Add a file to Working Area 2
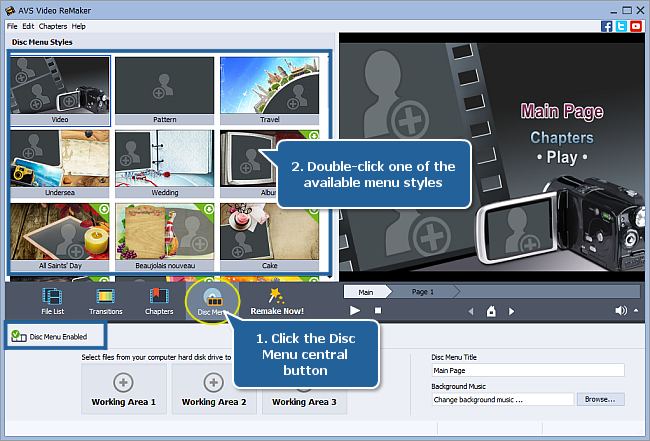 [x=214, y=389]
